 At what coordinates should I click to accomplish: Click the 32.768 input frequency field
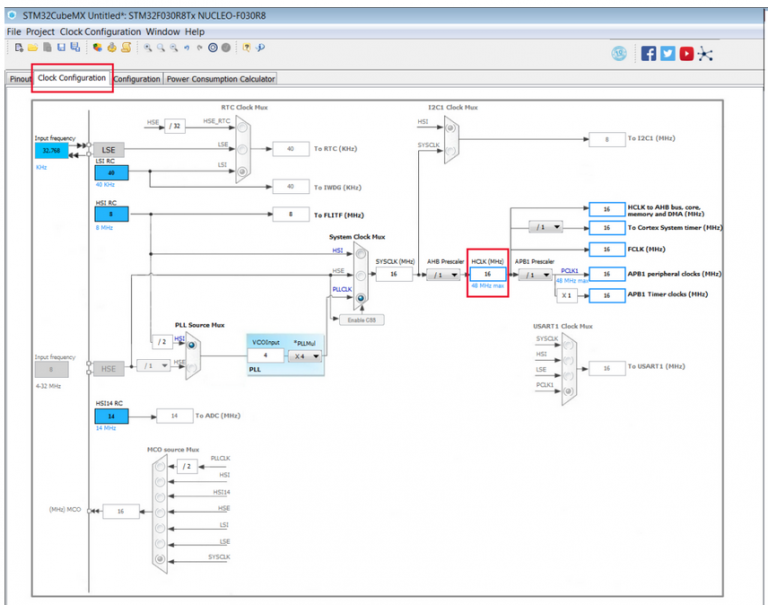coord(51,150)
